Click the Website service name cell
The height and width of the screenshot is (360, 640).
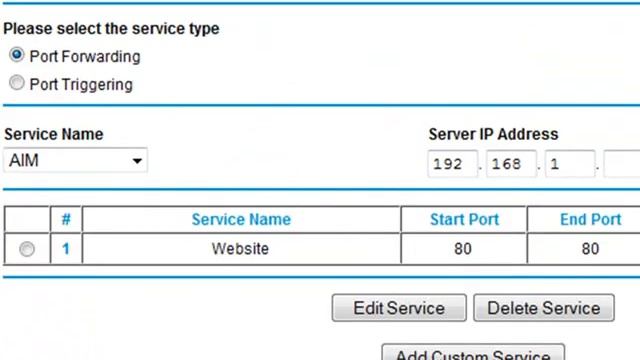240,249
